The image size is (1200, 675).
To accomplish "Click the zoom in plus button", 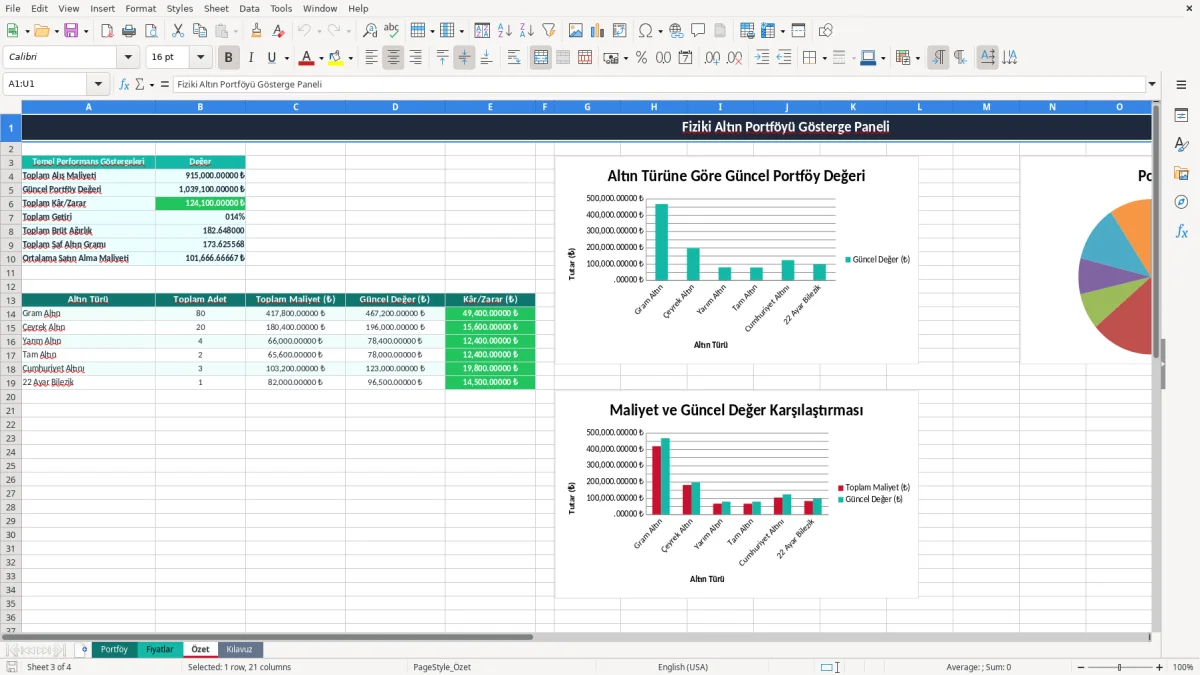I will coord(1160,667).
